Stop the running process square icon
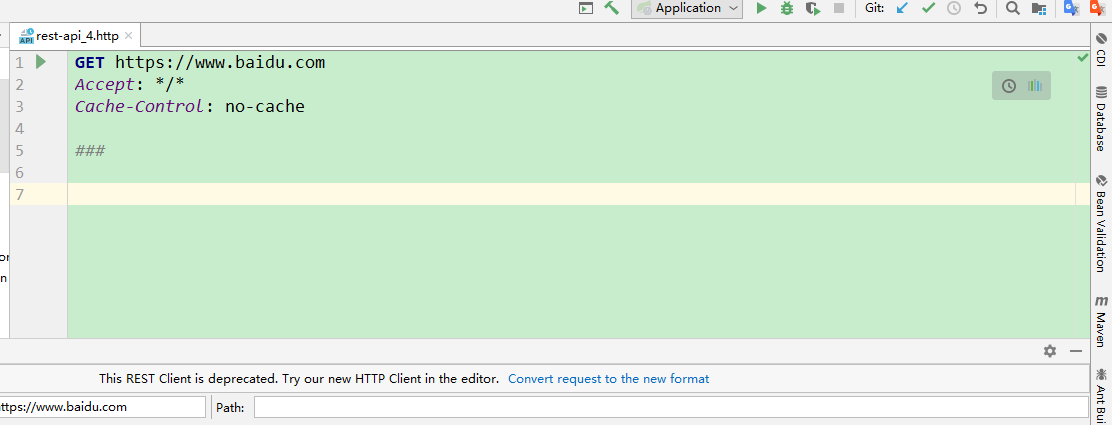The image size is (1112, 425). pos(839,9)
